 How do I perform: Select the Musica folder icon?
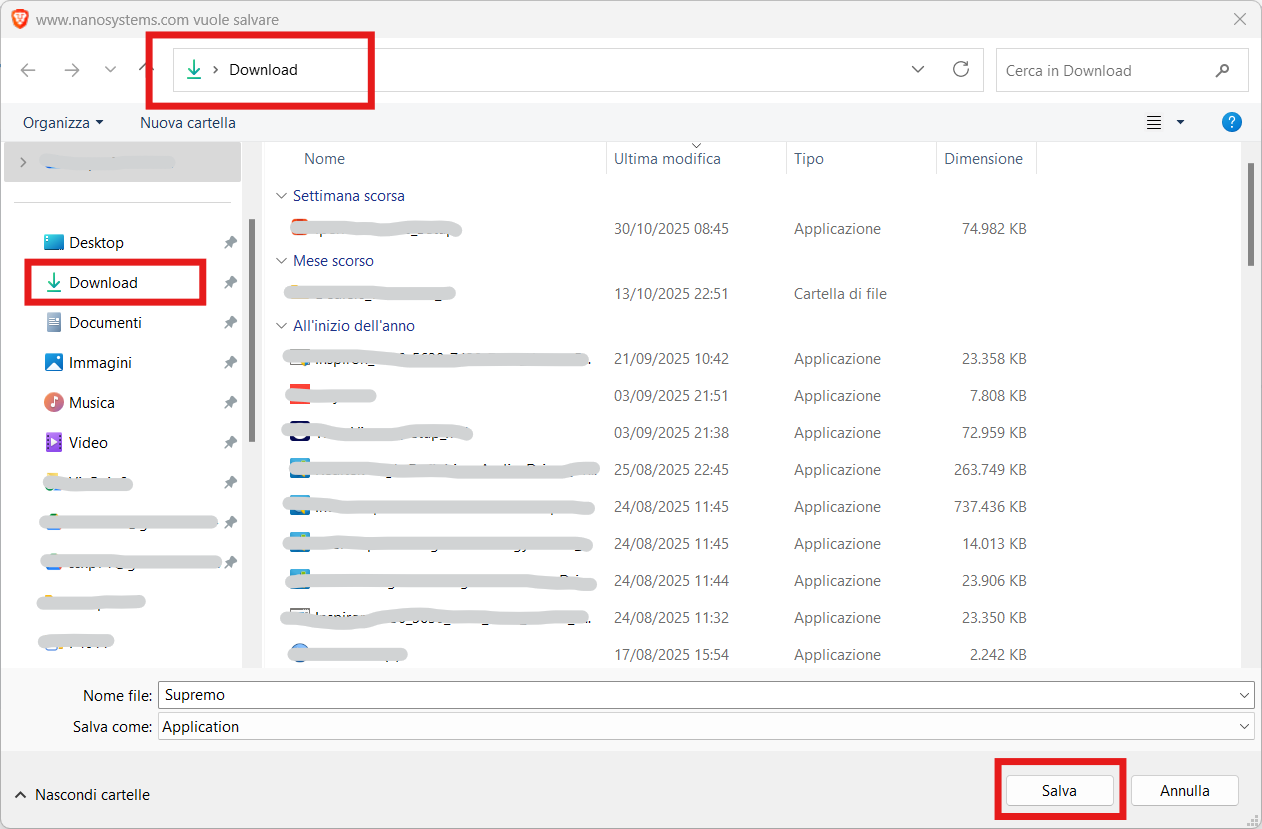(54, 402)
